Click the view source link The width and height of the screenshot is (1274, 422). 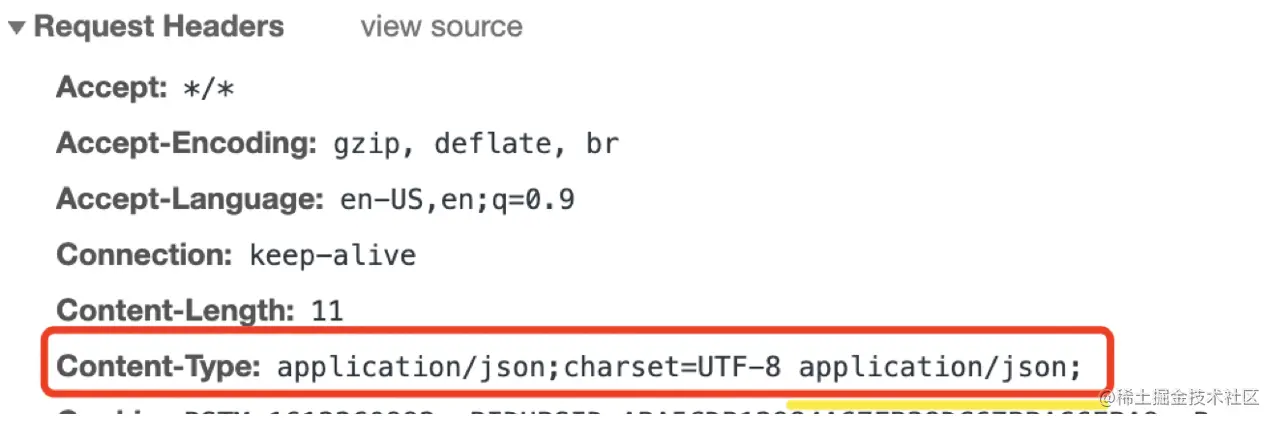point(442,27)
